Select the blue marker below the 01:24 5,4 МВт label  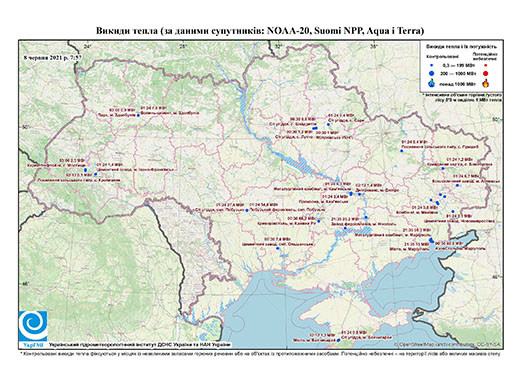402,151
